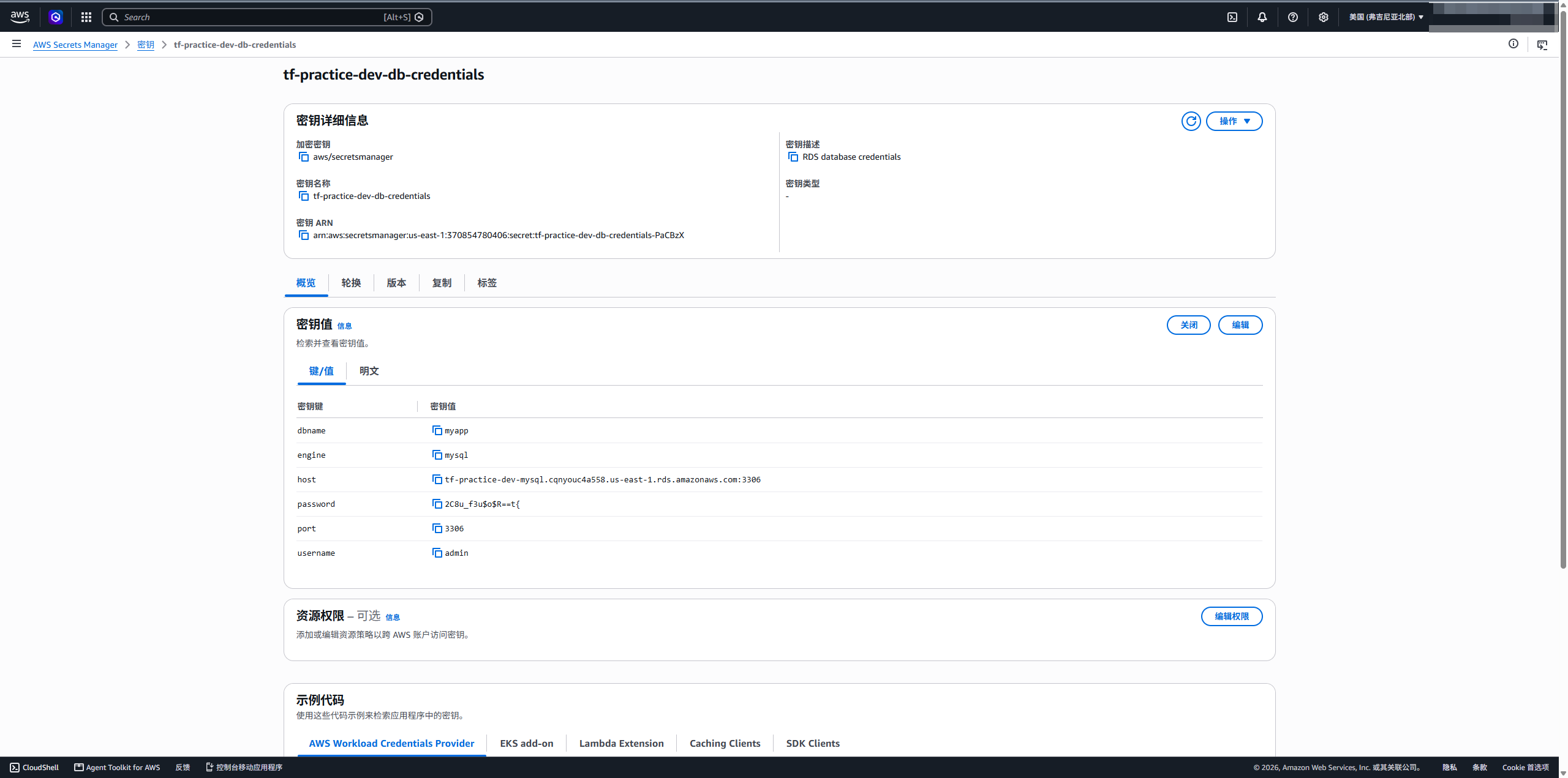Select the 键/值 view tab
Image resolution: width=1568 pixels, height=778 pixels.
click(x=322, y=371)
